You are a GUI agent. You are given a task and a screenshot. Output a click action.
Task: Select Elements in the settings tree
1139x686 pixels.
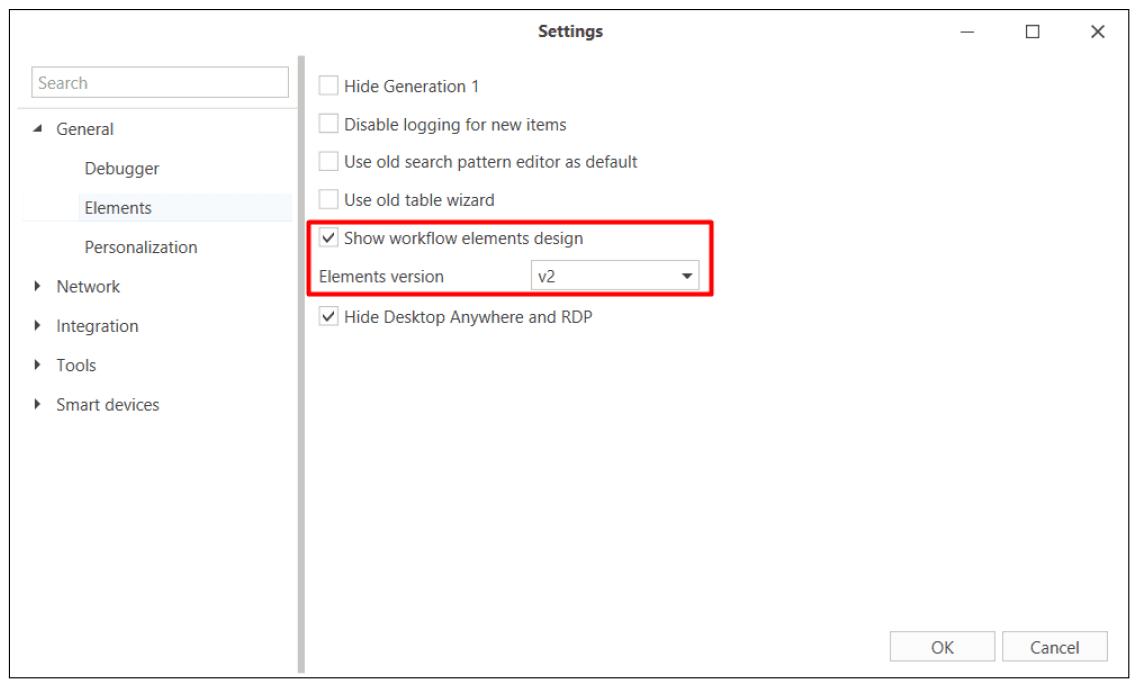(x=118, y=208)
